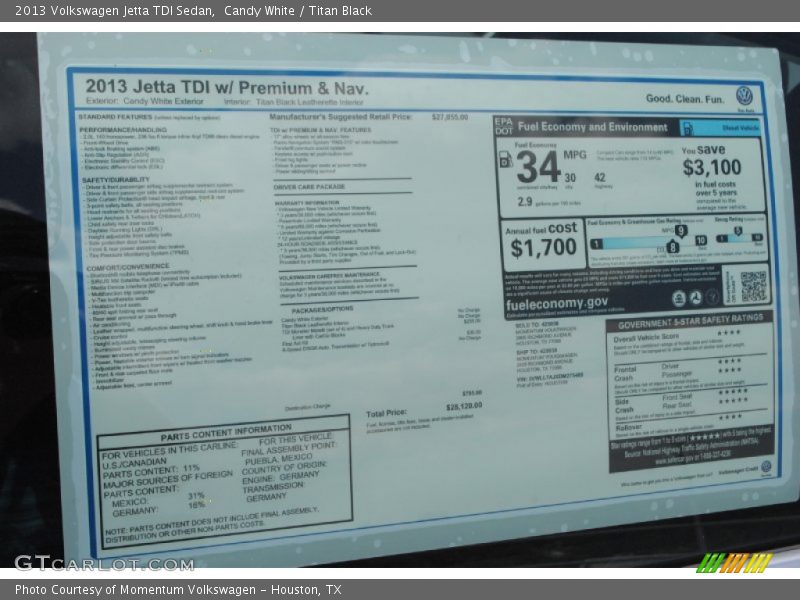Image resolution: width=800 pixels, height=600 pixels.
Task: Click the large '34' combined MPG figure
Action: [538, 167]
